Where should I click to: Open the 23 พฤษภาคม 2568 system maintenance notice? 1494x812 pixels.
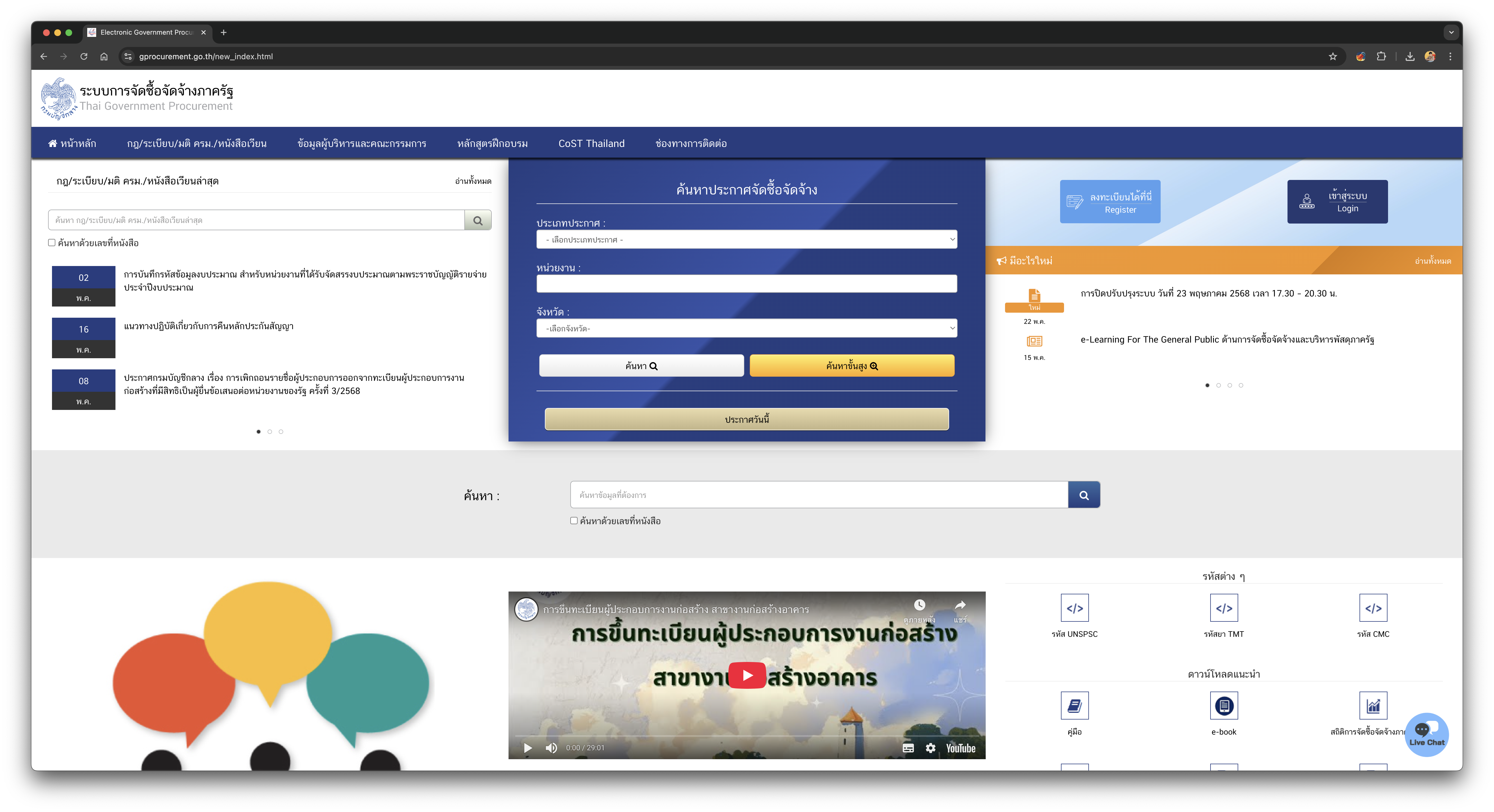tap(1209, 293)
